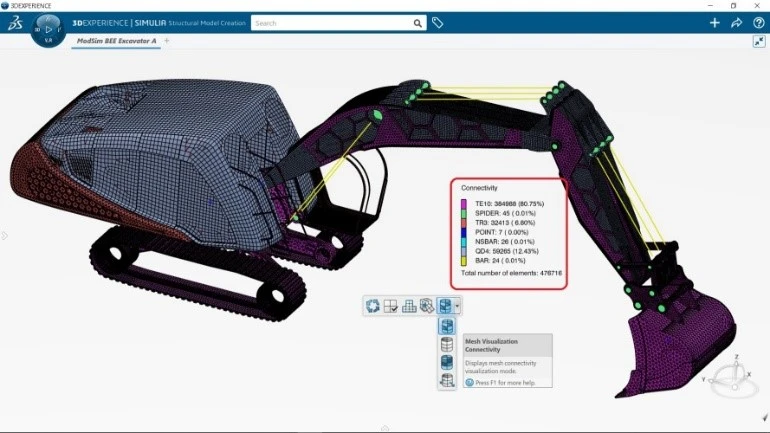Add a new tab with plus button
The height and width of the screenshot is (433, 770).
point(167,41)
